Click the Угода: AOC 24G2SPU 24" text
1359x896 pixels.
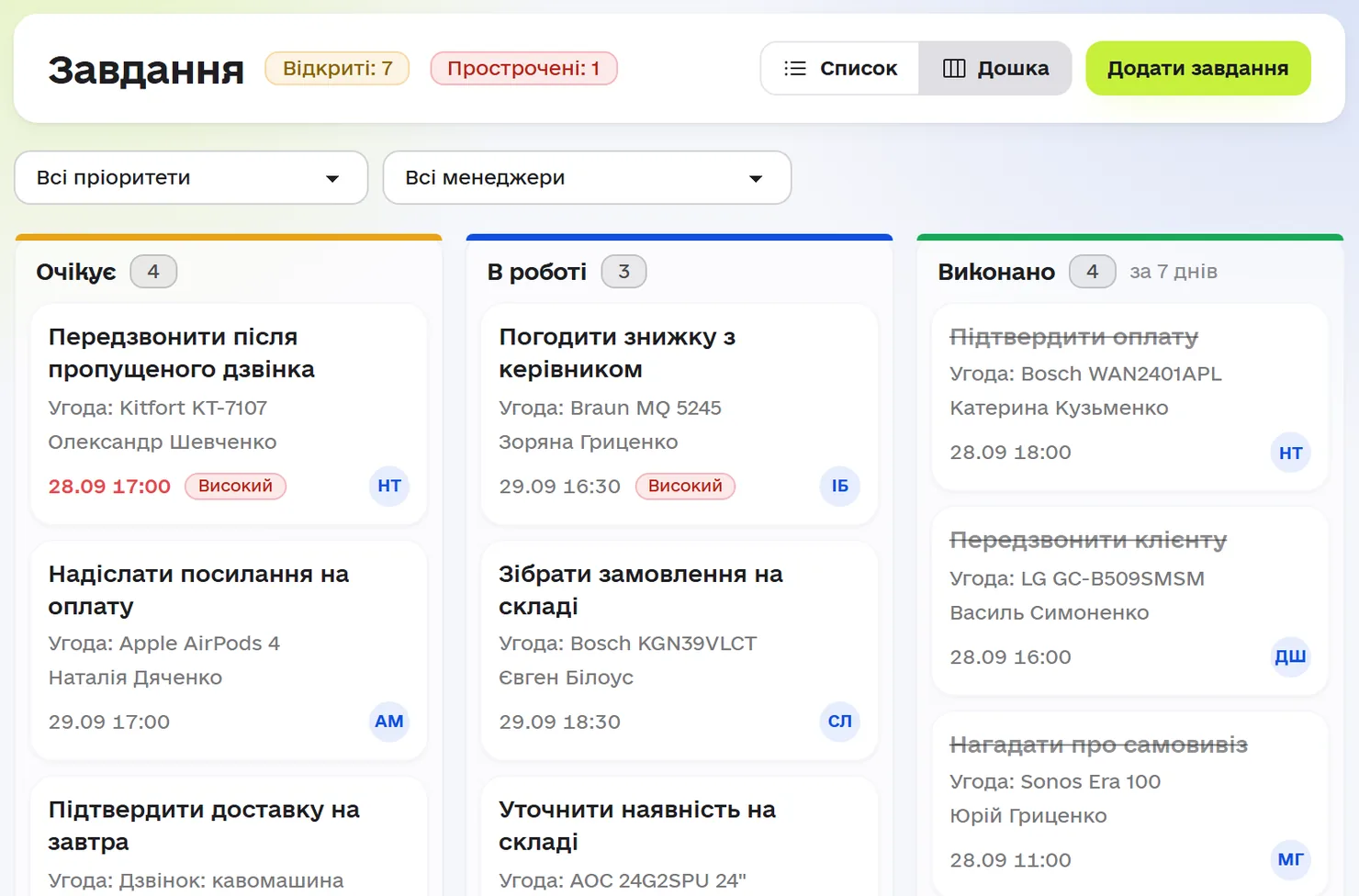coord(623,880)
